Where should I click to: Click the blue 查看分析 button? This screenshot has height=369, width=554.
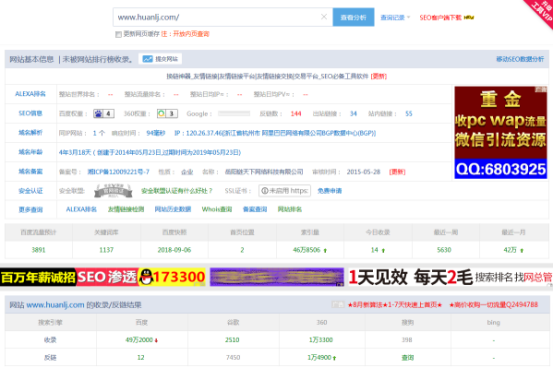353,17
